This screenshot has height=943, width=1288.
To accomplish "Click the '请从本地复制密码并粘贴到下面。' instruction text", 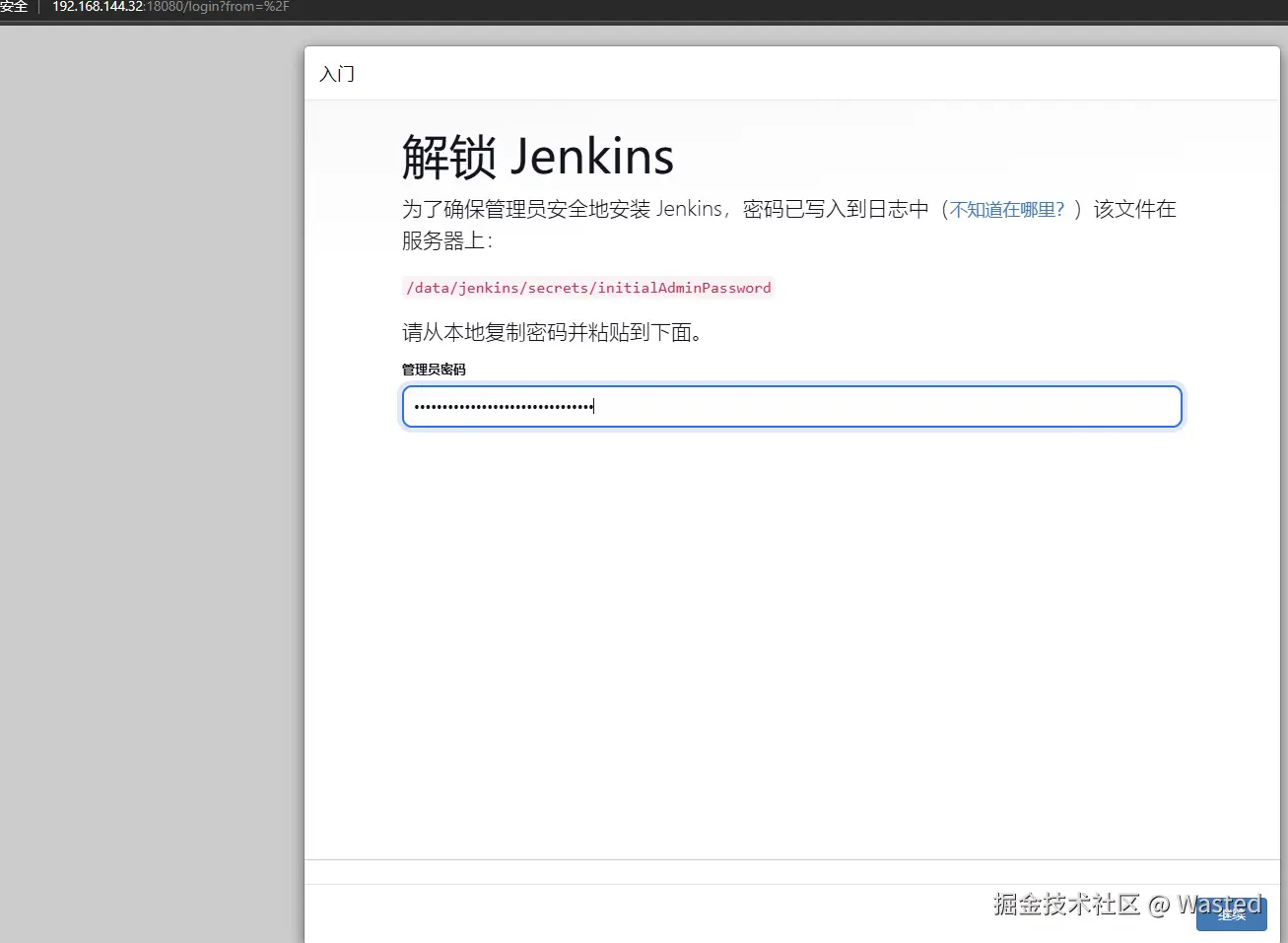I will (553, 333).
